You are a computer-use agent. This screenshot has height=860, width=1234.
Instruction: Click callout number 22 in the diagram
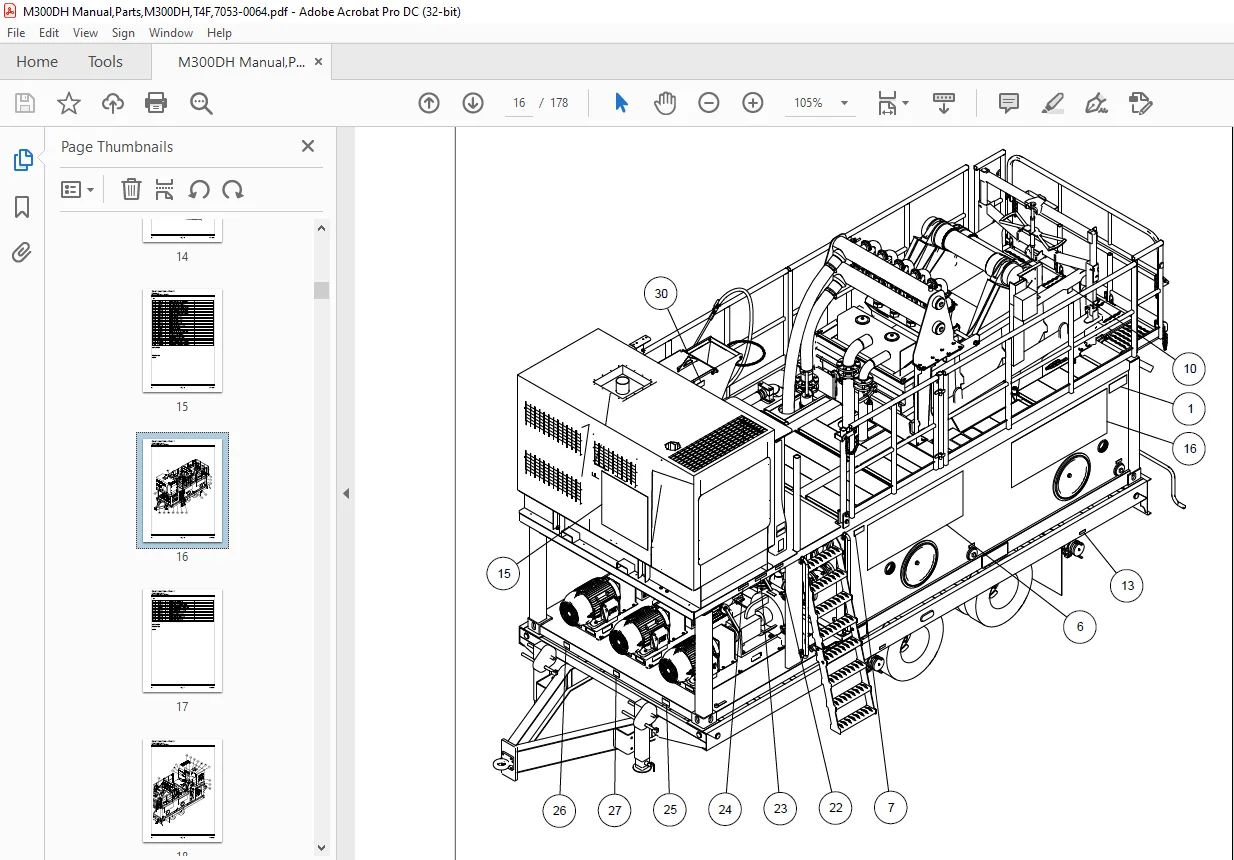[835, 807]
